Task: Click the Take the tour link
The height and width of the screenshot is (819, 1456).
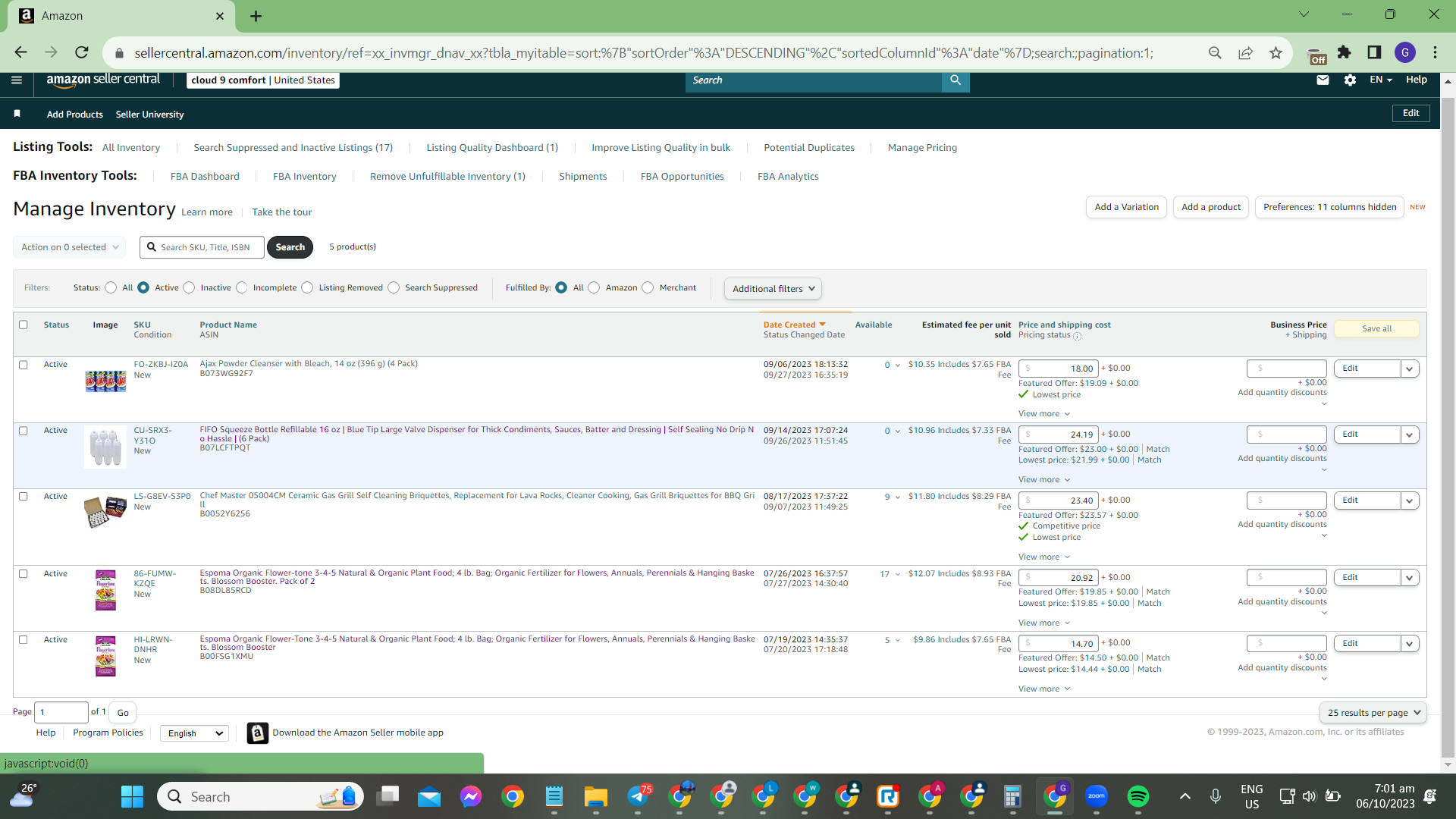Action: (x=281, y=212)
